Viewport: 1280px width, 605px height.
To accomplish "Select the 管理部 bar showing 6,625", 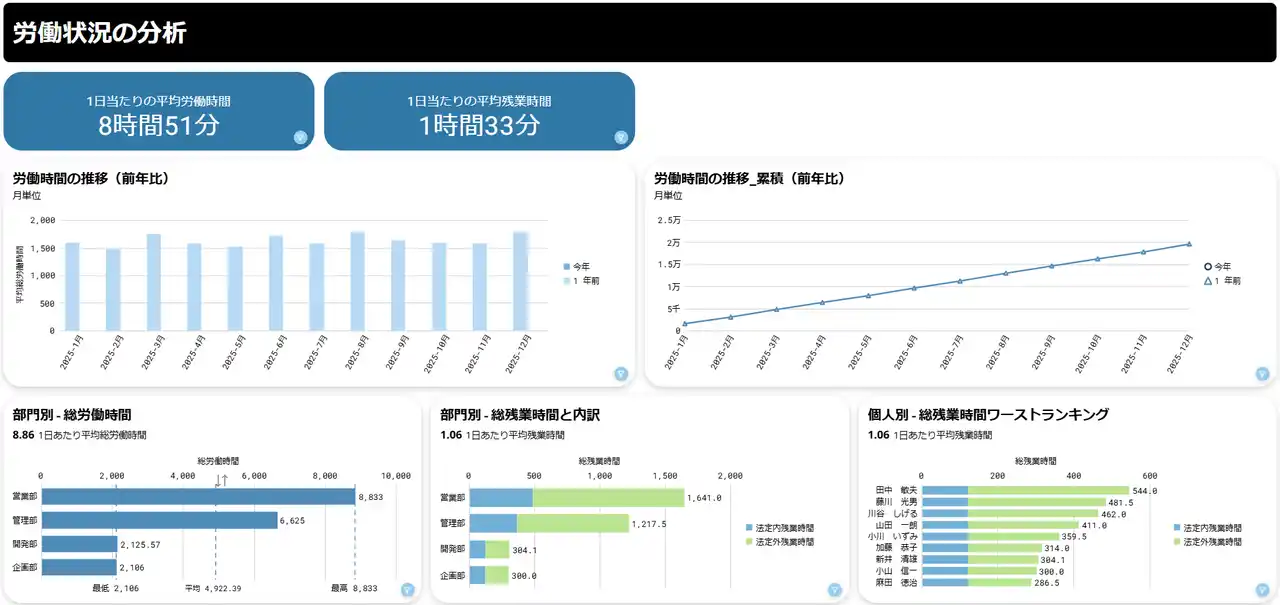I will click(x=159, y=520).
